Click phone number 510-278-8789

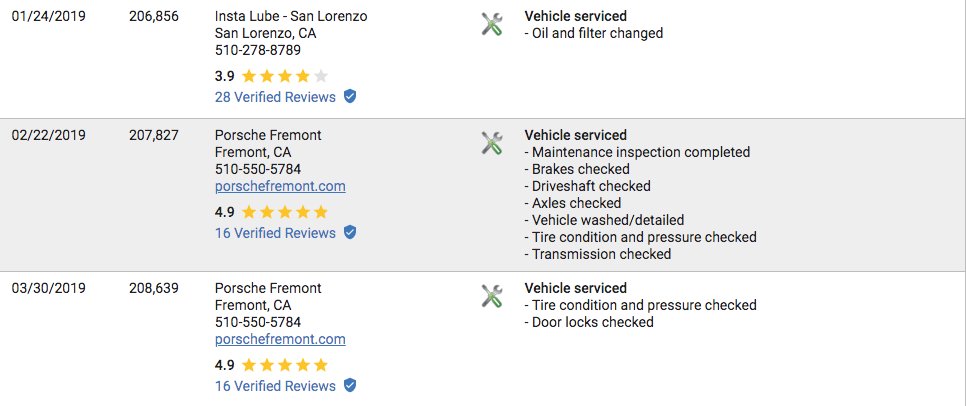point(258,51)
